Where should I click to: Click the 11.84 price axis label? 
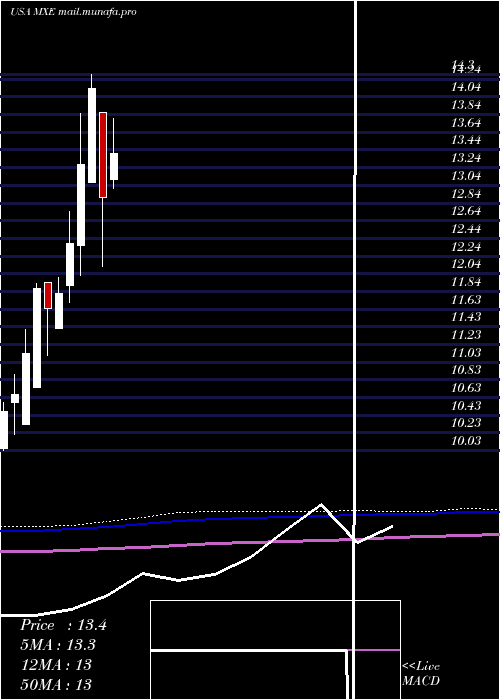pos(466,282)
